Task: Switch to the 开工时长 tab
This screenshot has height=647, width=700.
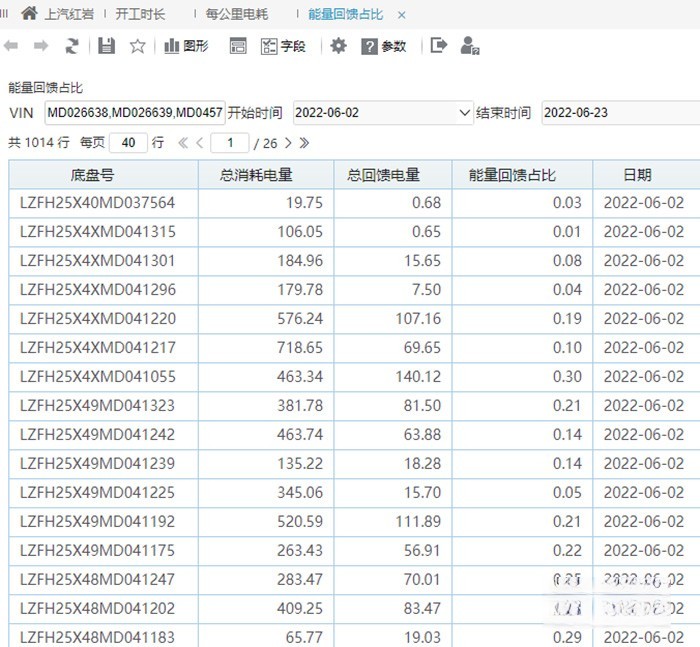Action: click(140, 15)
